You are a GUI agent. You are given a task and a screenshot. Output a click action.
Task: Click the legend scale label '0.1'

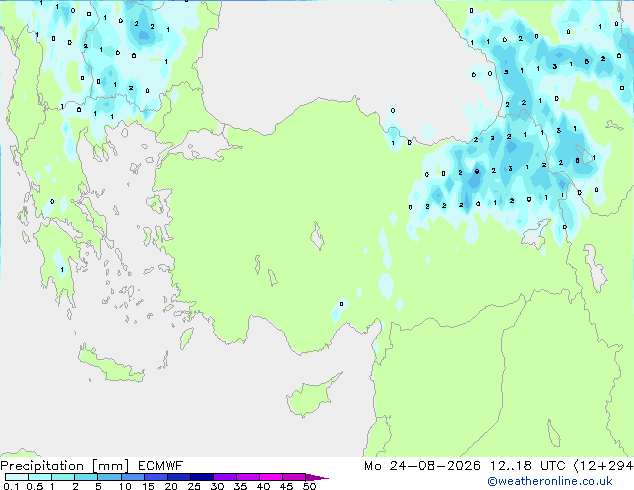(11, 486)
